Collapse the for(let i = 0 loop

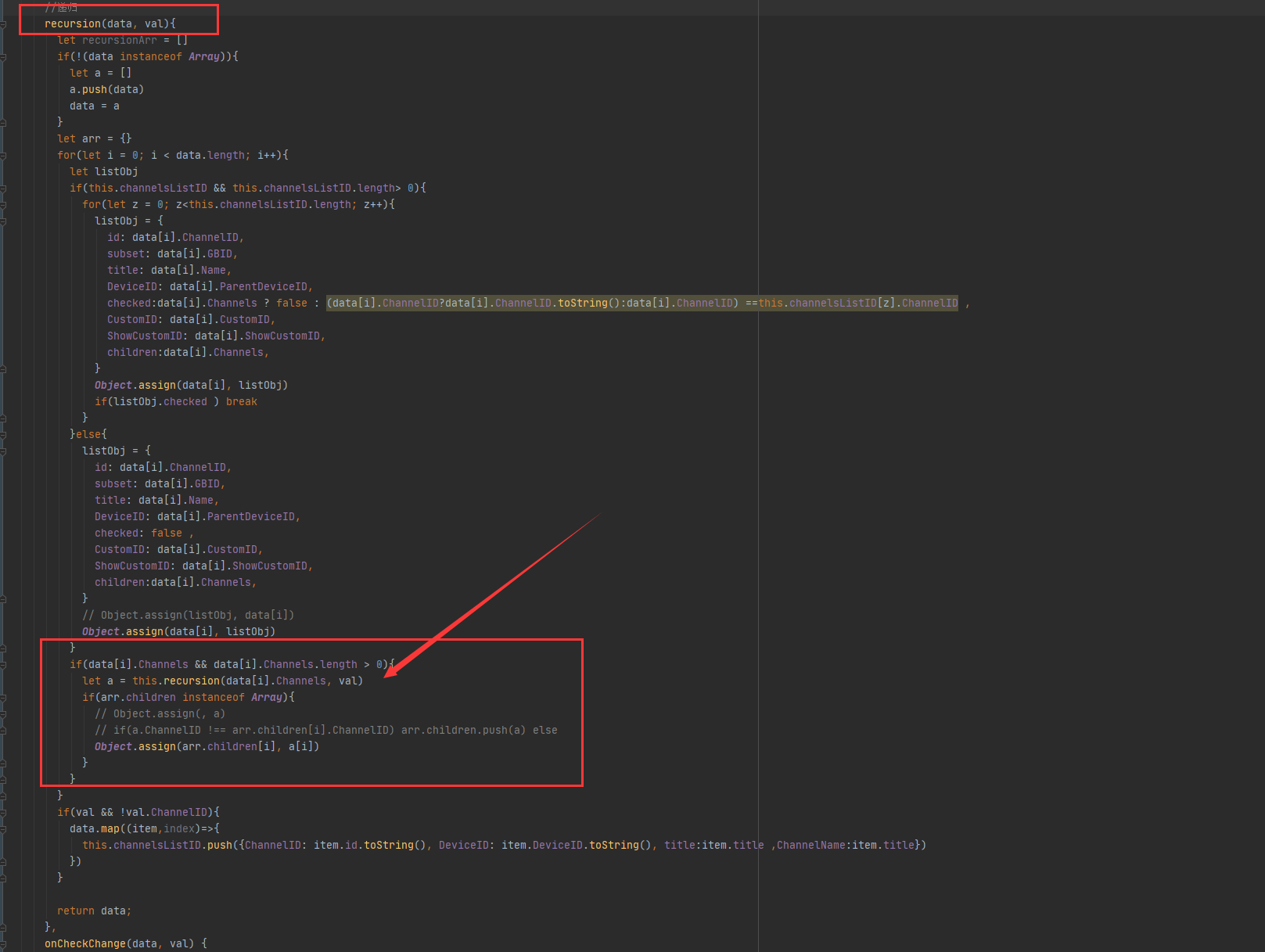pos(4,156)
